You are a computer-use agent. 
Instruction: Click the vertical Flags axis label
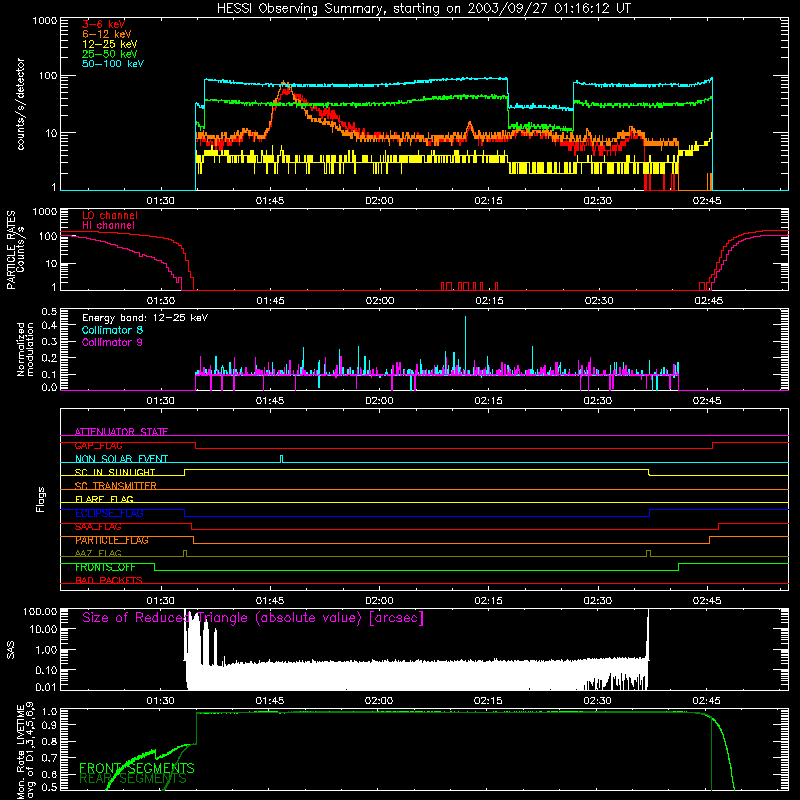(x=41, y=499)
